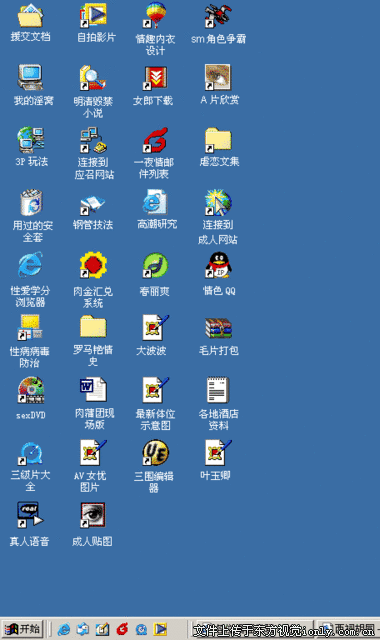
Task: Open the 女郎下载 download icon
Action: tap(155, 78)
